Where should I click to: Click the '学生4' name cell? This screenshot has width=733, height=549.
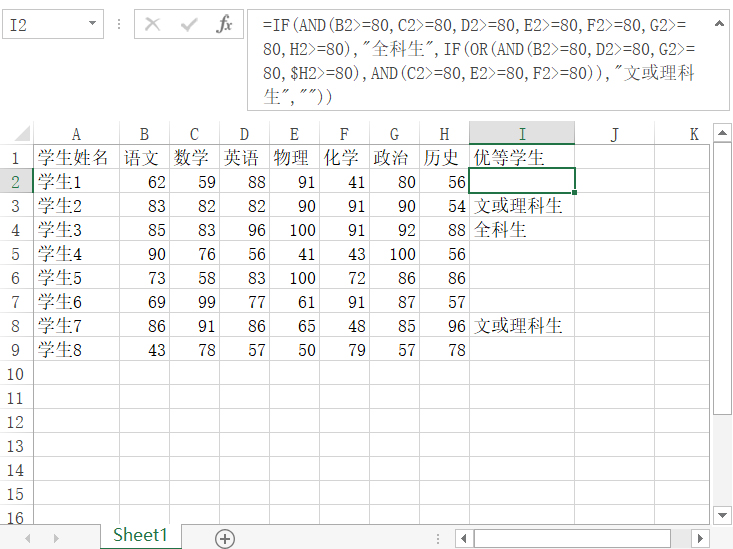coord(77,253)
